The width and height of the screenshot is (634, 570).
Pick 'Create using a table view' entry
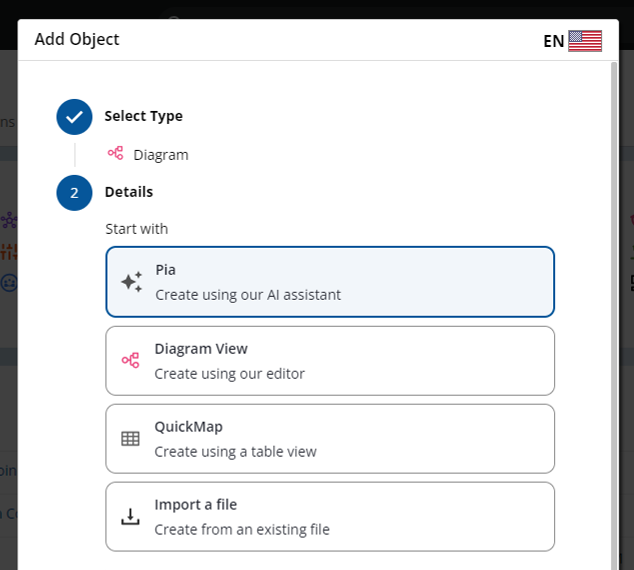[x=235, y=451]
